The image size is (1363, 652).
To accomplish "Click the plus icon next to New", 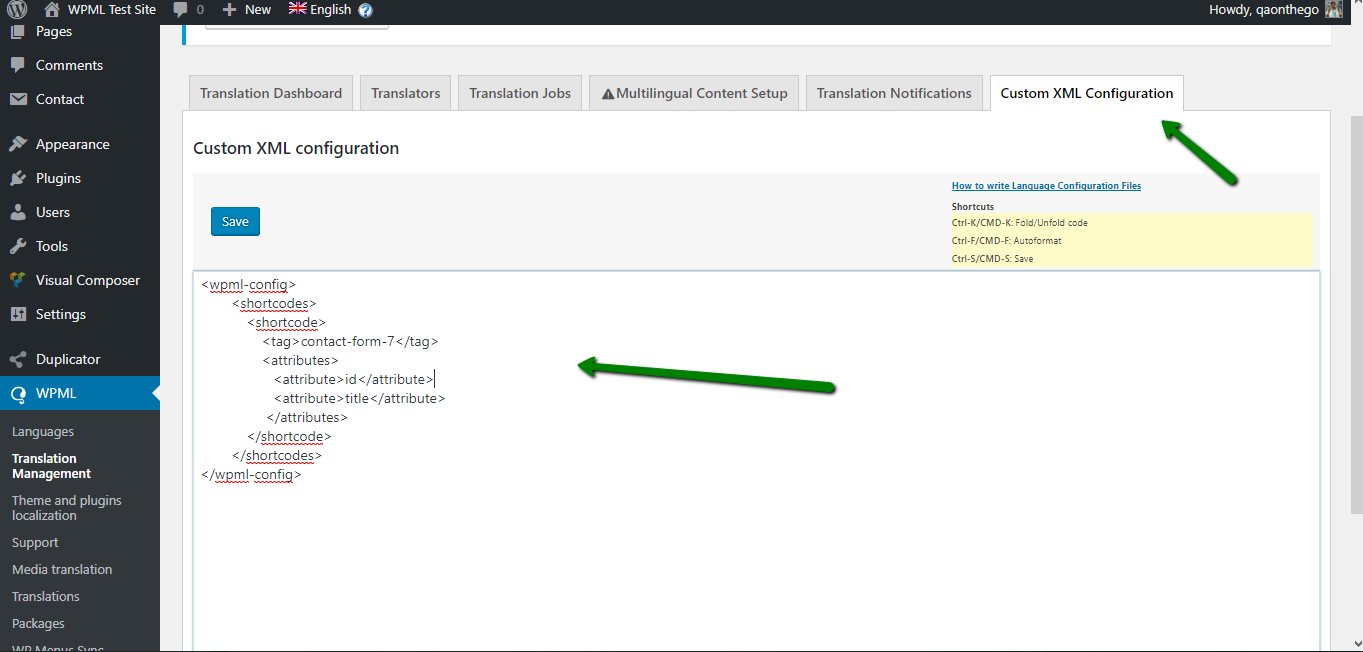I will tap(229, 9).
